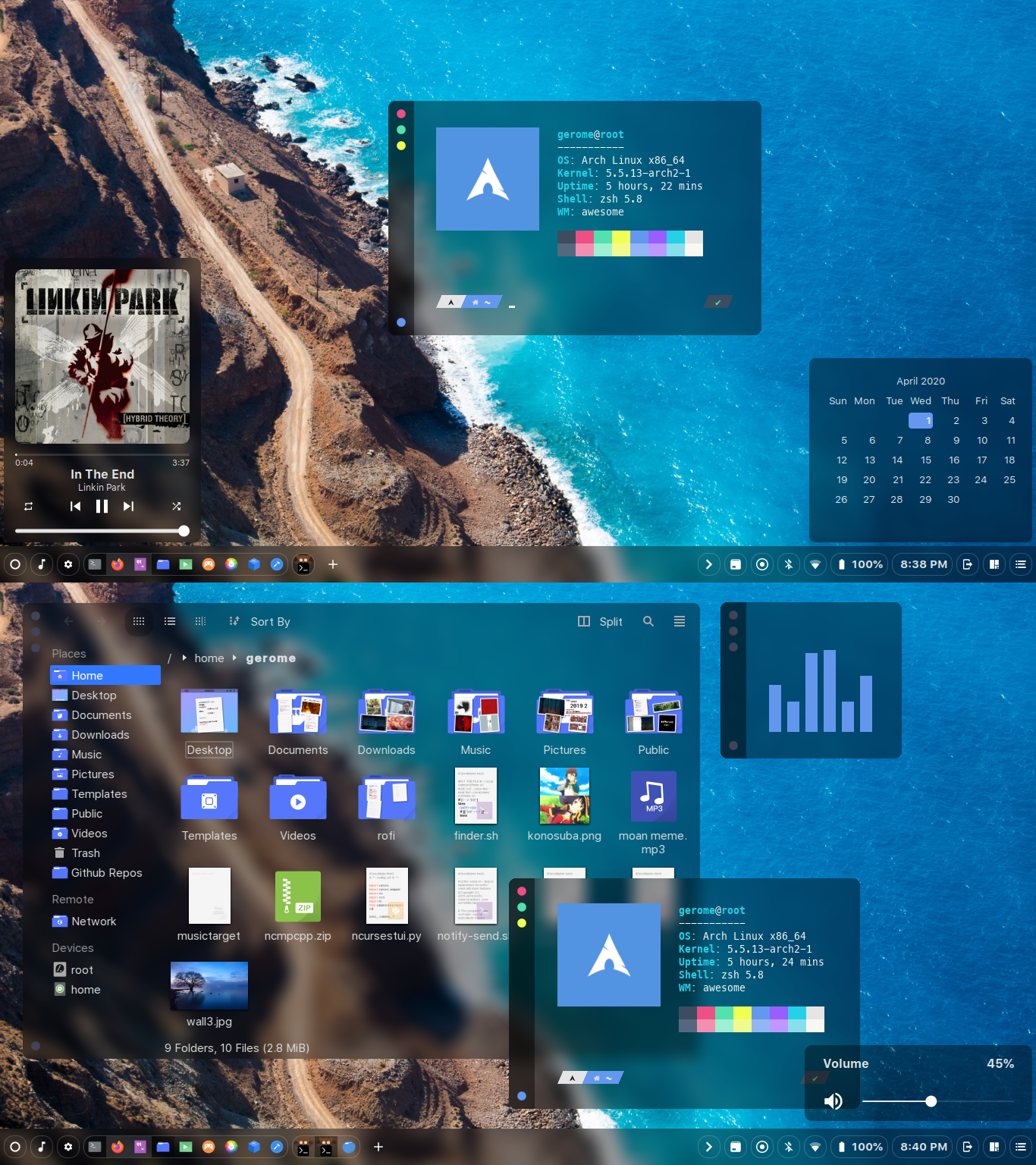Select the ncmpcpp.zip archive icon
The width and height of the screenshot is (1036, 1165).
(x=298, y=897)
